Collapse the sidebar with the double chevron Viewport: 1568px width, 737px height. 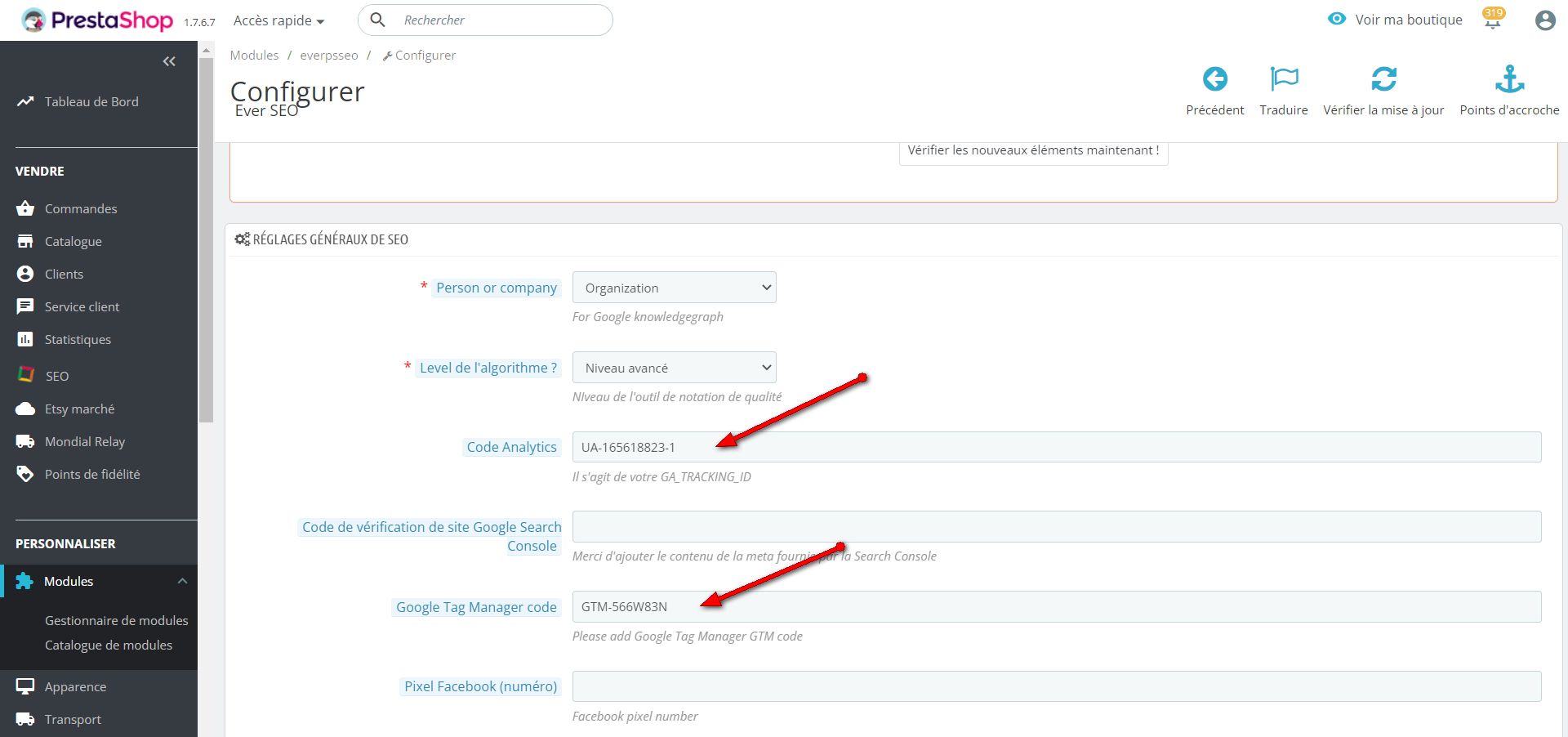169,61
